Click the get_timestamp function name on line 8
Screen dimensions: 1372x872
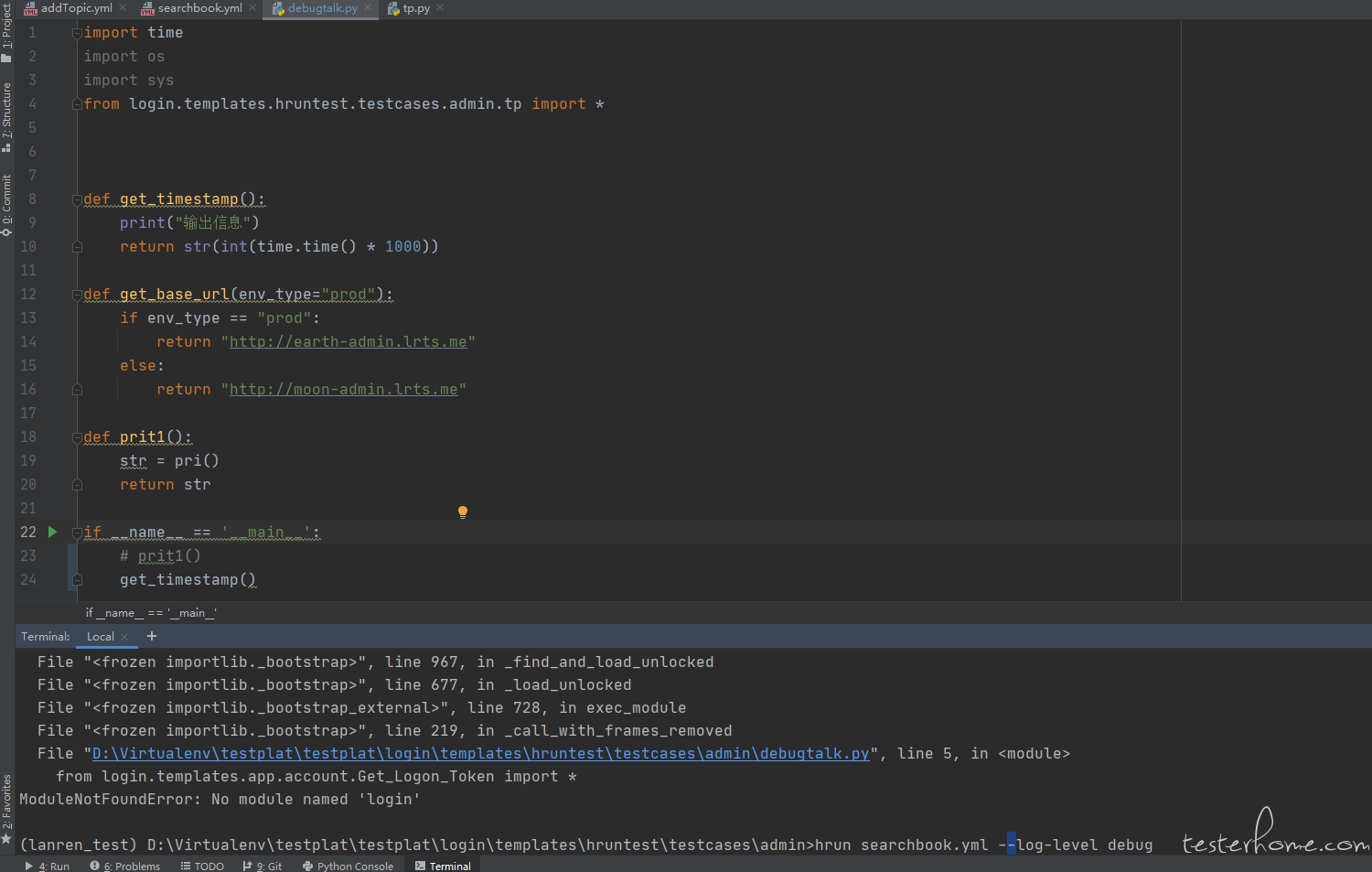(178, 199)
